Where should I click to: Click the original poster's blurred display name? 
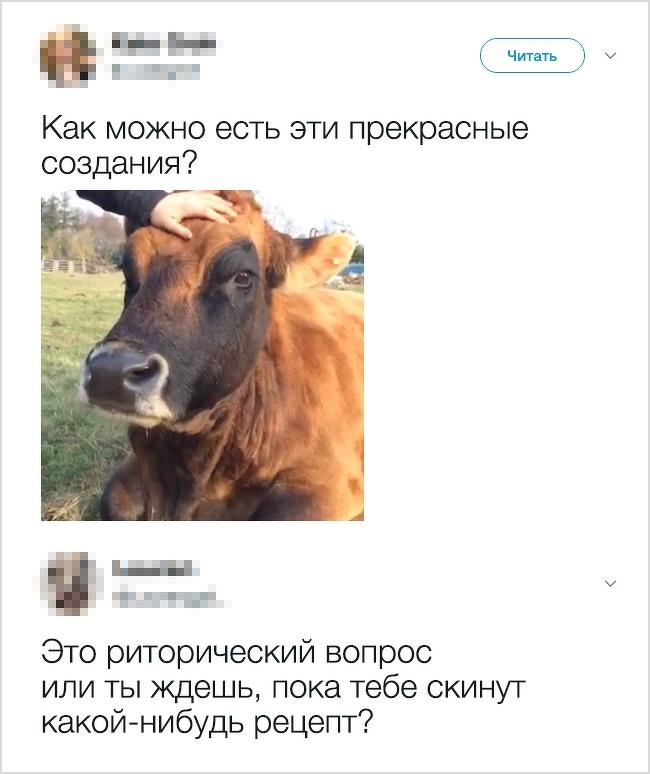pyautogui.click(x=164, y=43)
